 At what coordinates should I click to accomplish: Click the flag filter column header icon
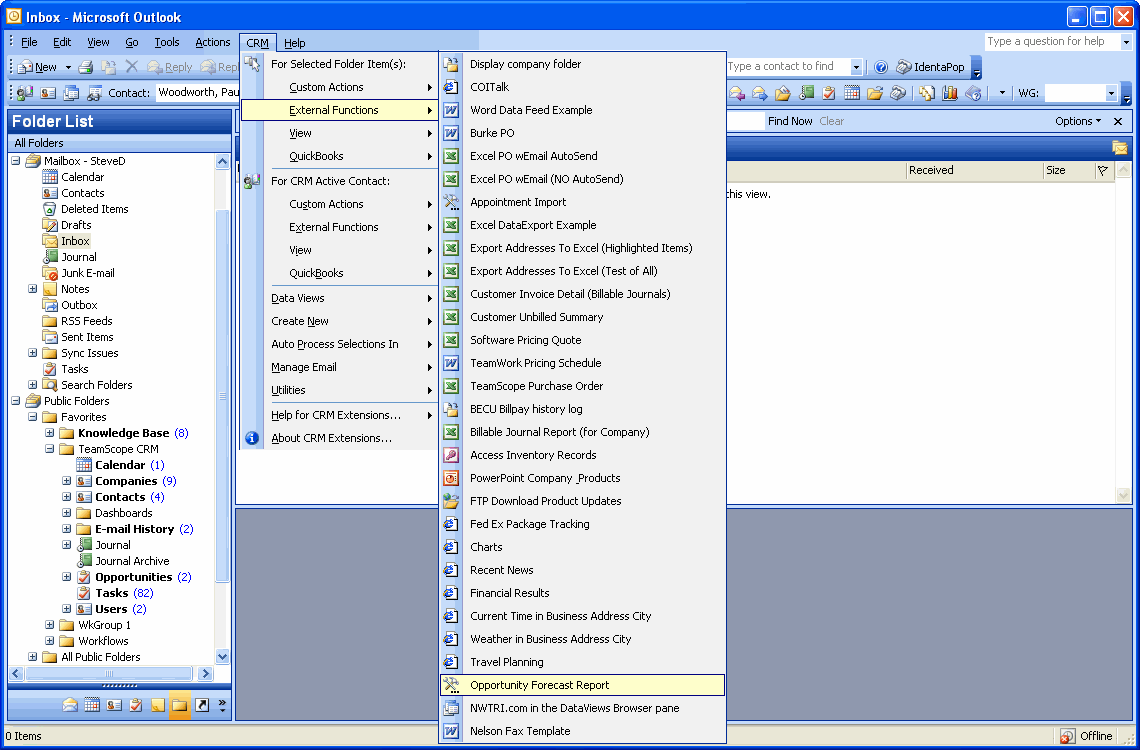[x=1103, y=170]
